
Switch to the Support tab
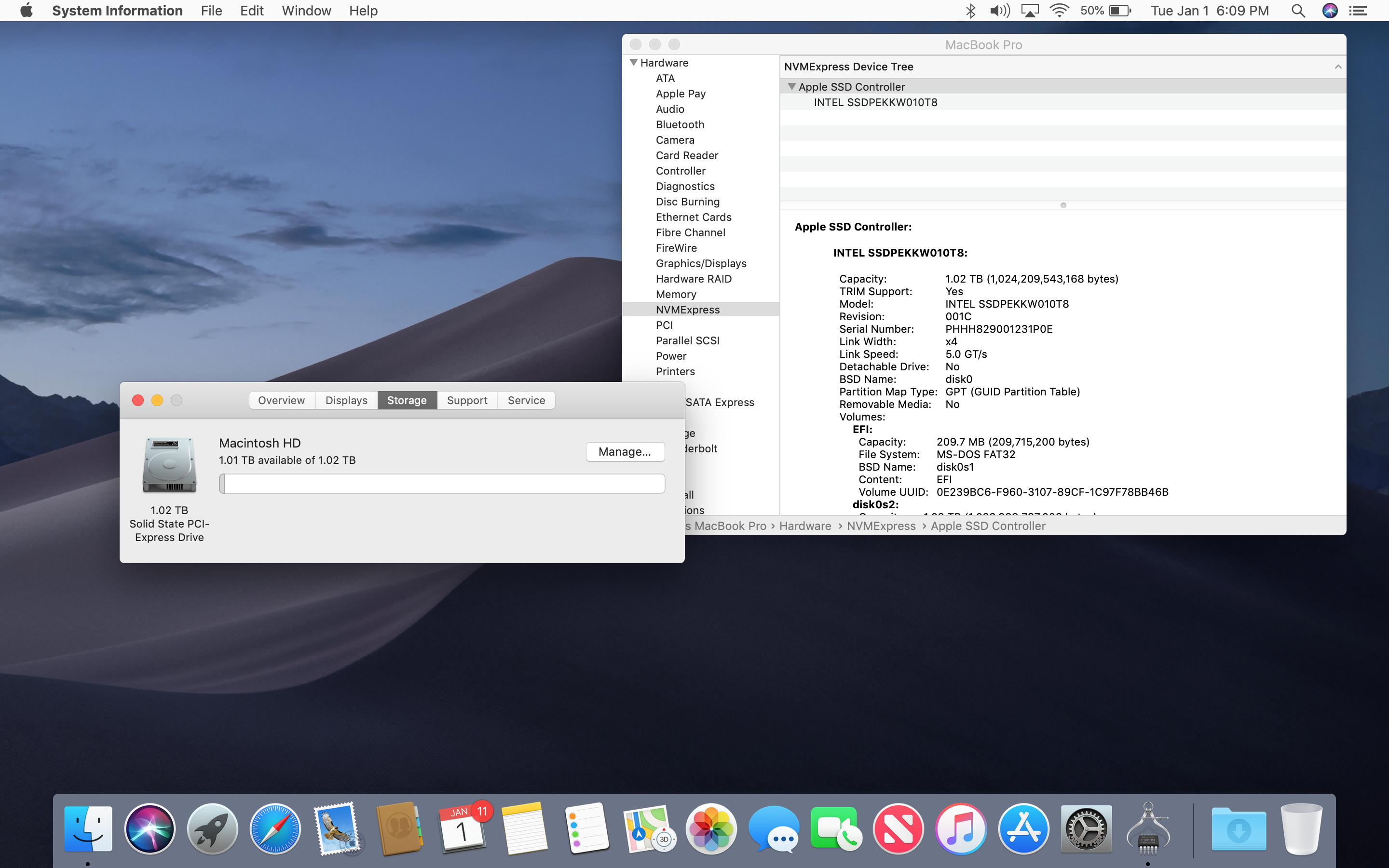pyautogui.click(x=467, y=400)
